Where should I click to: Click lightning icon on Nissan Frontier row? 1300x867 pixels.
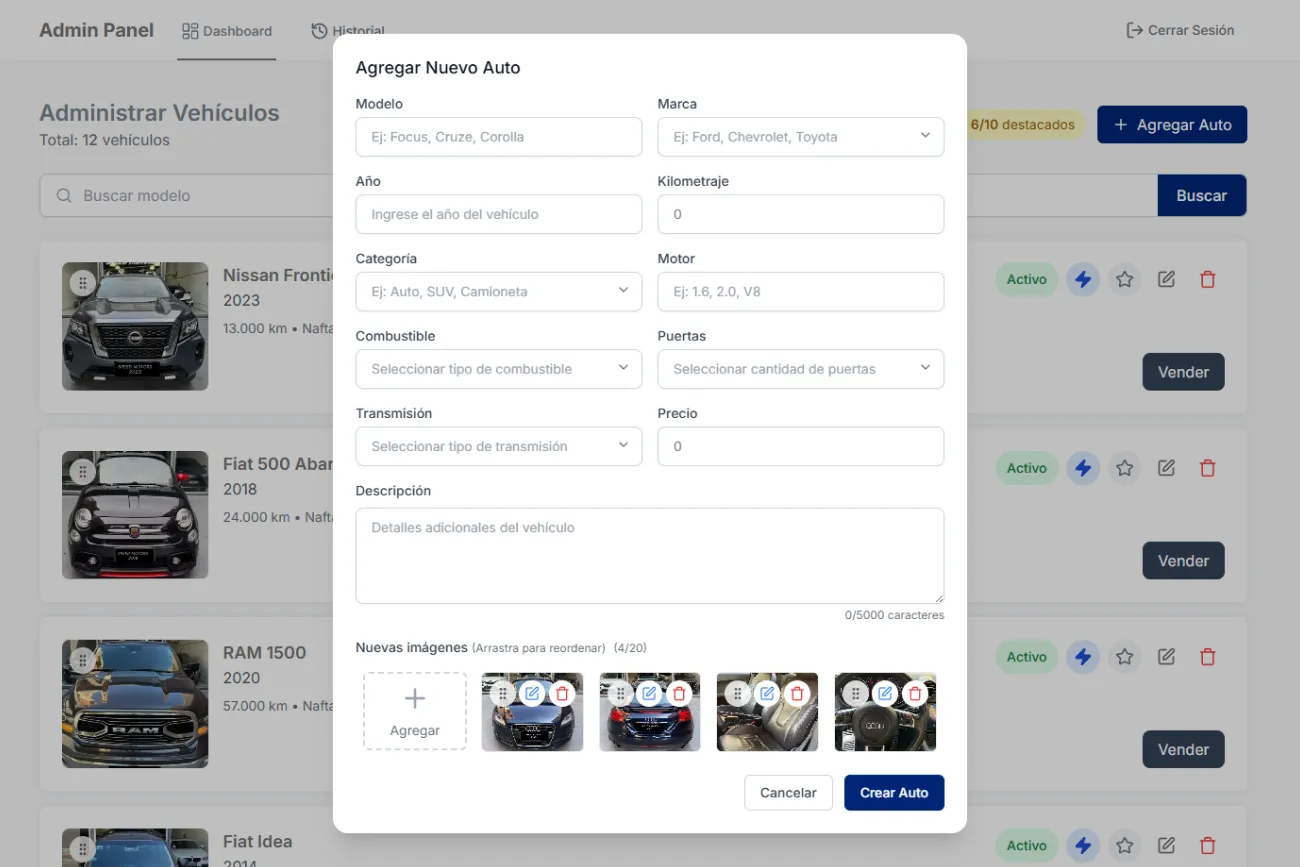tap(1082, 280)
